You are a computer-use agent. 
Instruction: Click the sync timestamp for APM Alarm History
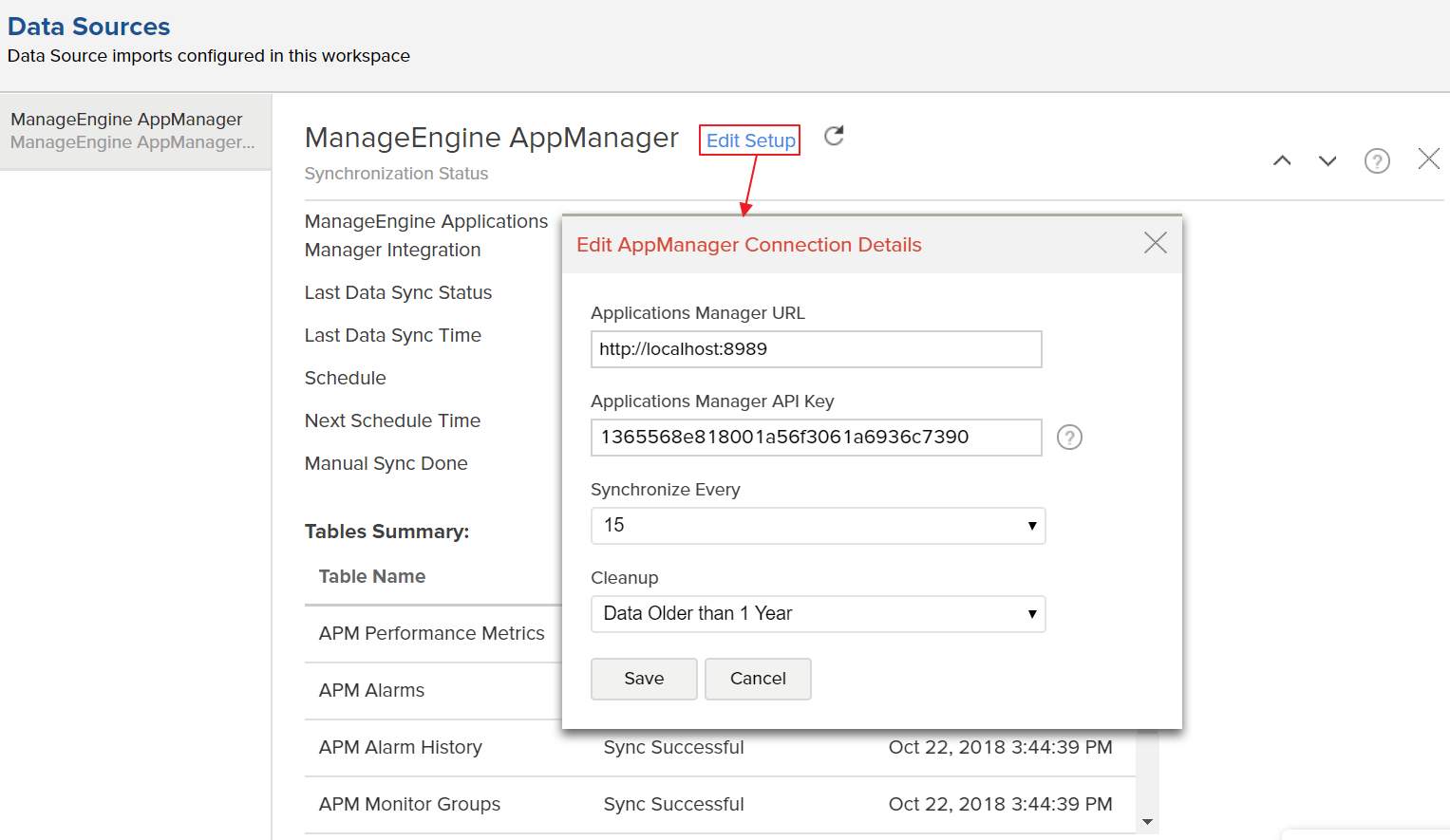pos(1000,747)
